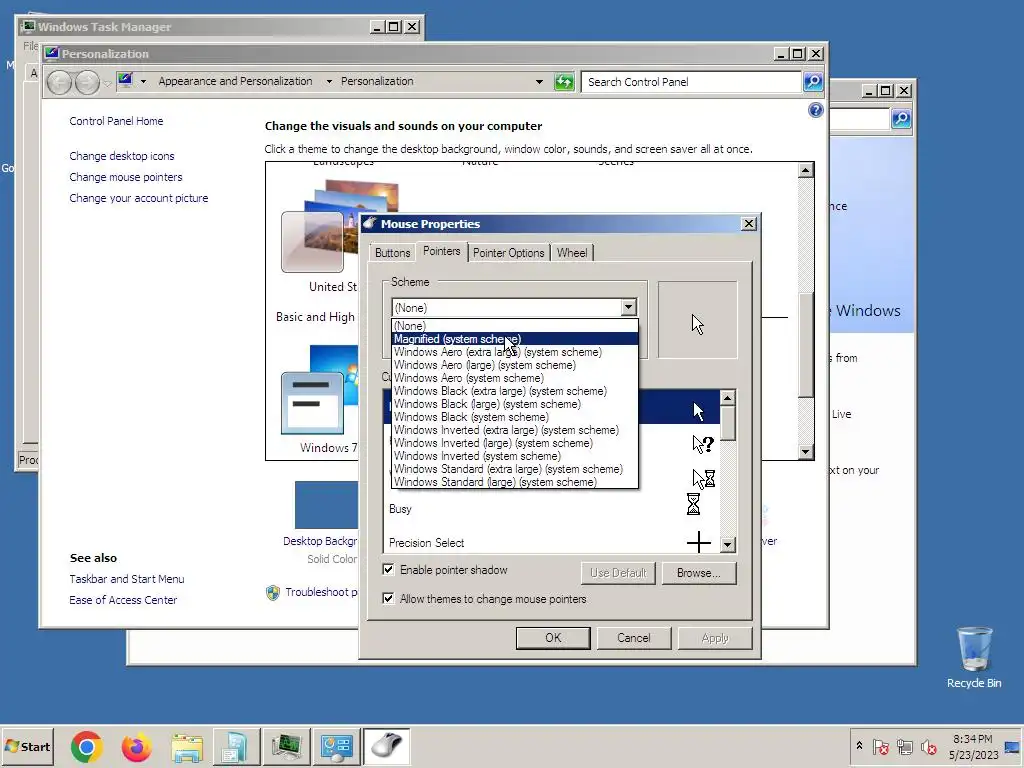1024x768 pixels.
Task: Open the Personalization help icon
Action: (x=815, y=110)
